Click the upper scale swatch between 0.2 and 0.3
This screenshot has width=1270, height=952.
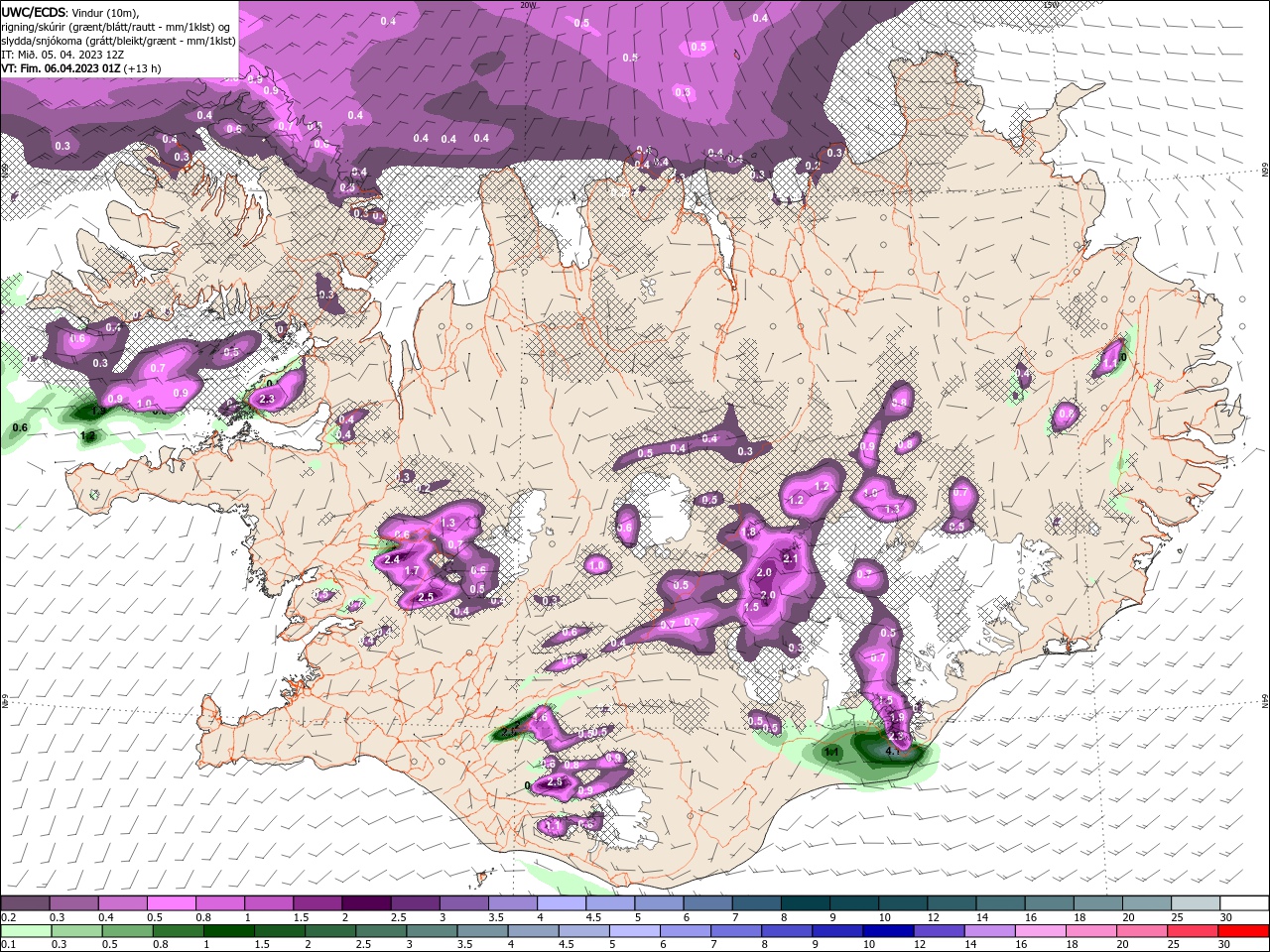(24, 903)
